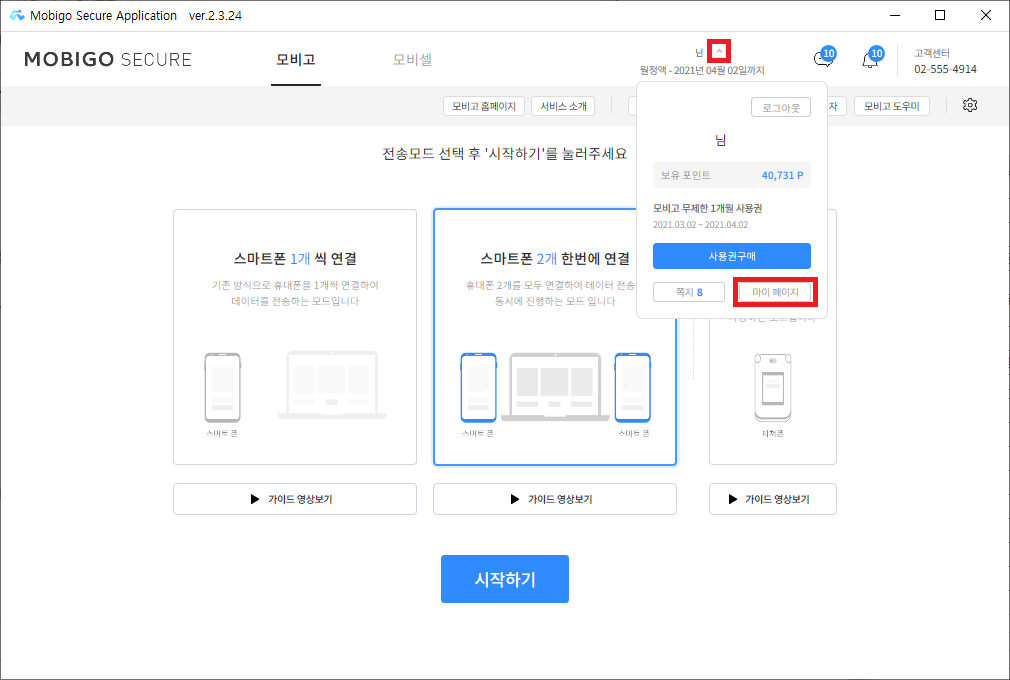Play guide video for single smartphone mode
The width and height of the screenshot is (1010, 680).
point(295,499)
